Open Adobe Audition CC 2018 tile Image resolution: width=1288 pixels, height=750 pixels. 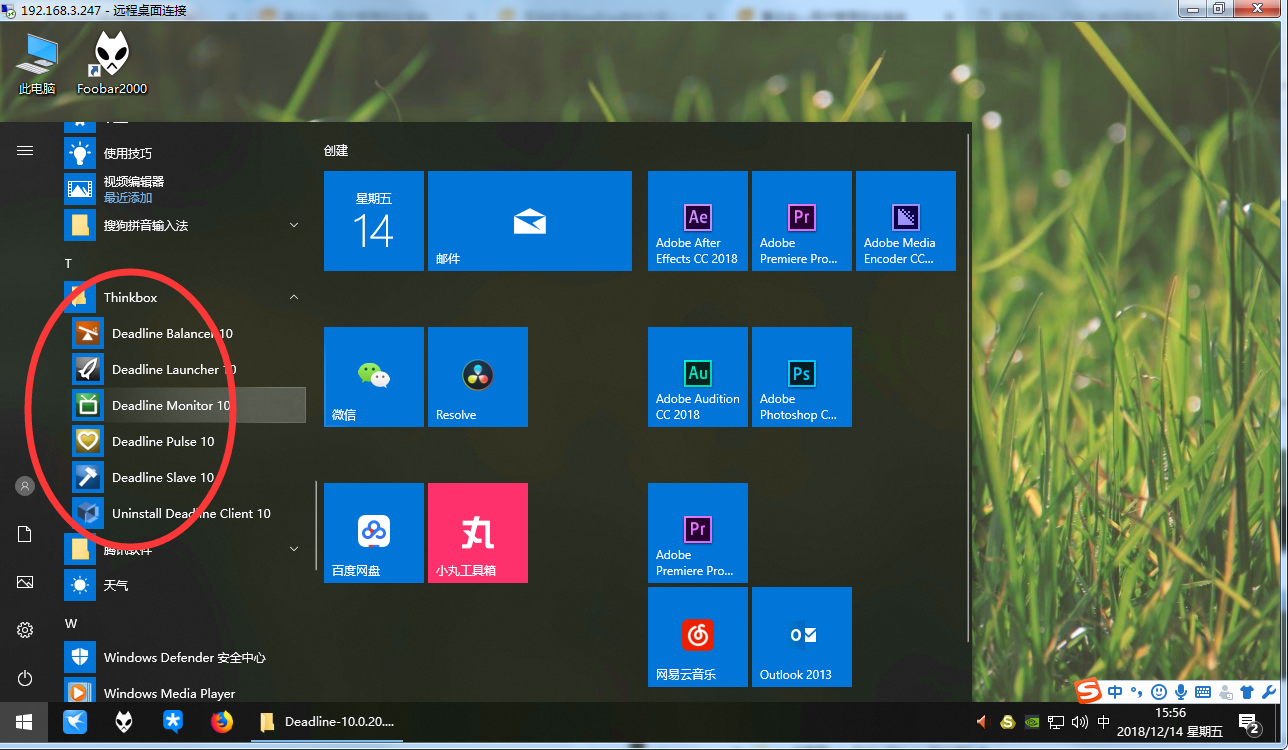pos(698,377)
